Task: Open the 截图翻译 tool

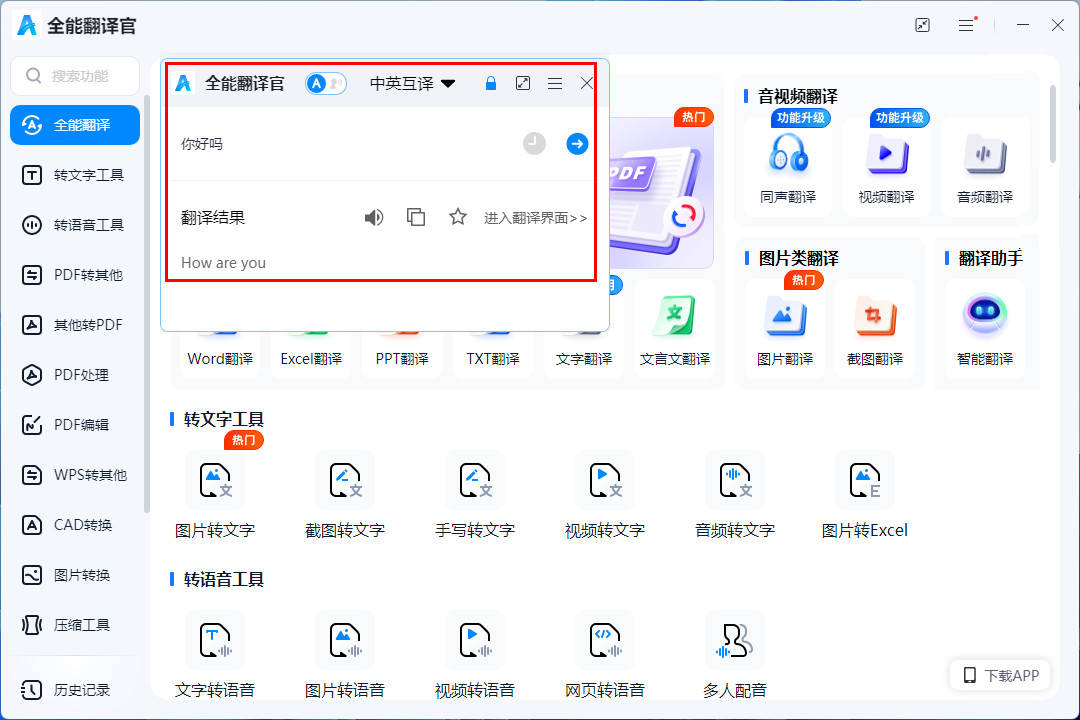Action: [875, 329]
